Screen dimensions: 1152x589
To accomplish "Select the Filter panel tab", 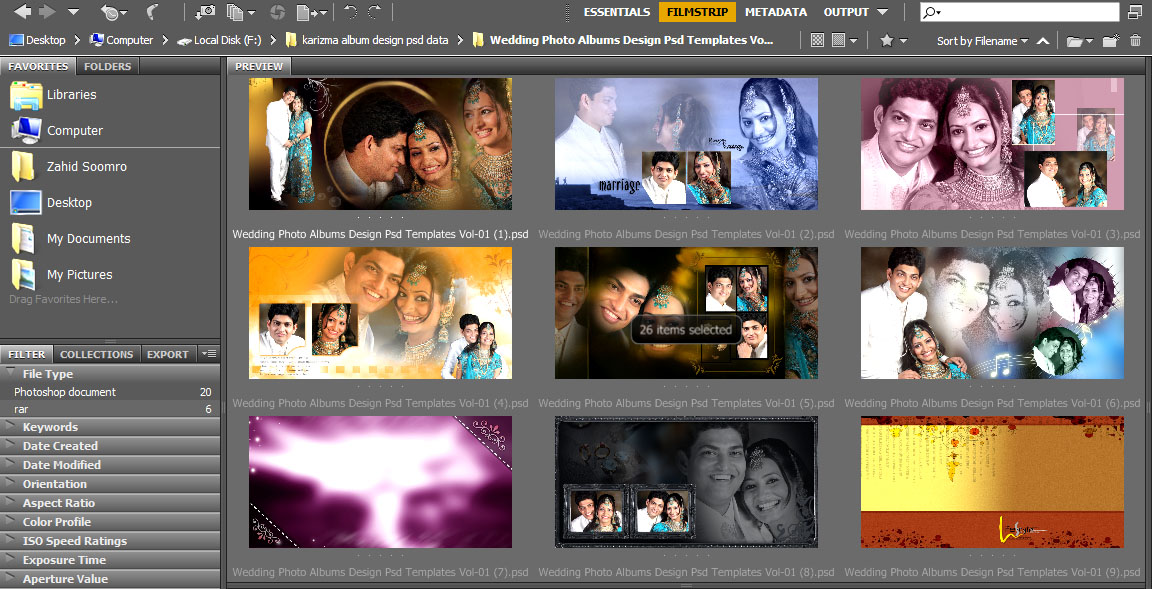I will coord(26,354).
